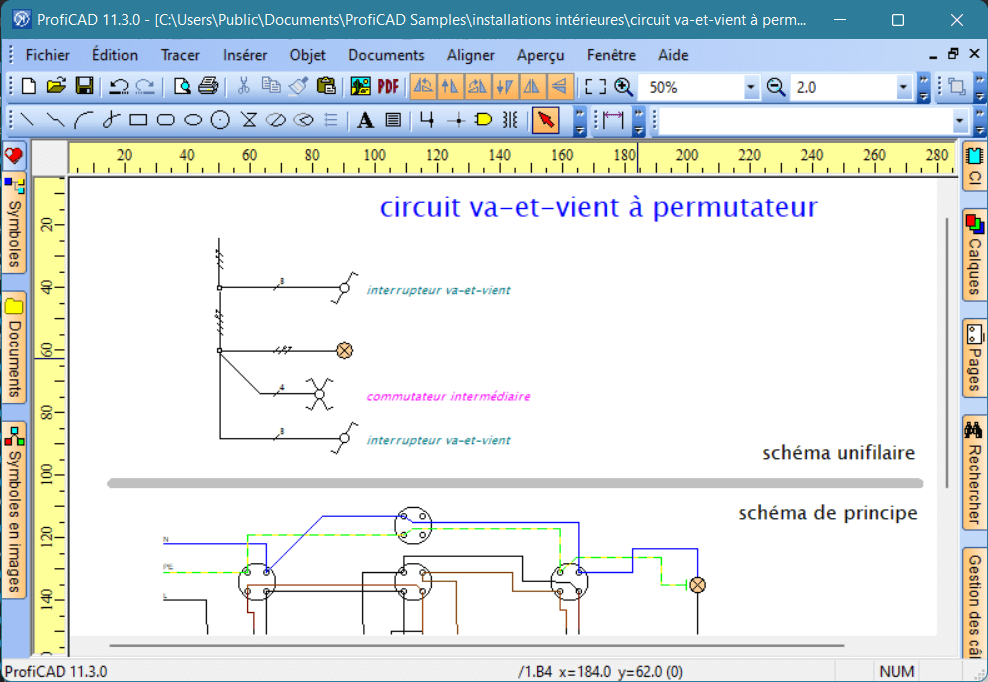Click the dimension line tool
988x682 pixels.
coord(612,119)
